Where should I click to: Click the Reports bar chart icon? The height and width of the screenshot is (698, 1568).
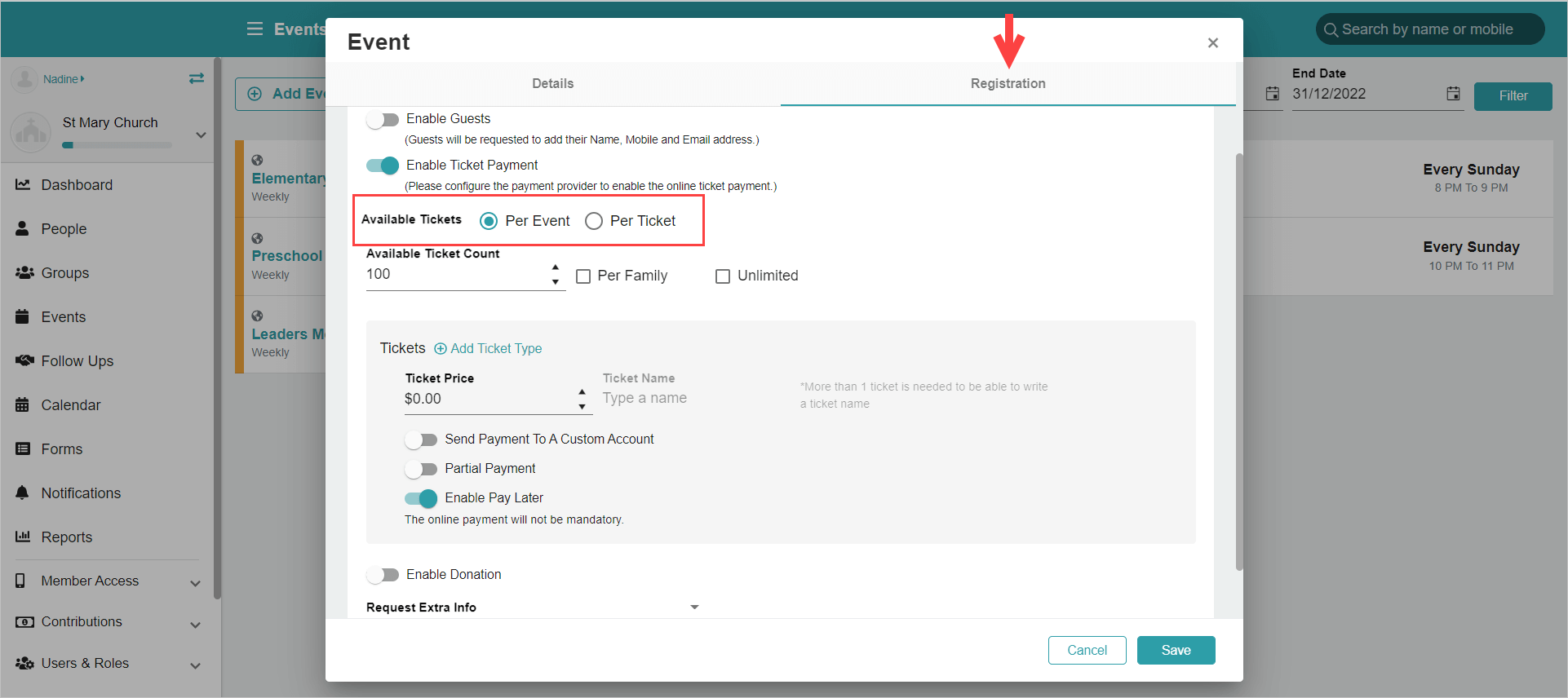coord(23,537)
